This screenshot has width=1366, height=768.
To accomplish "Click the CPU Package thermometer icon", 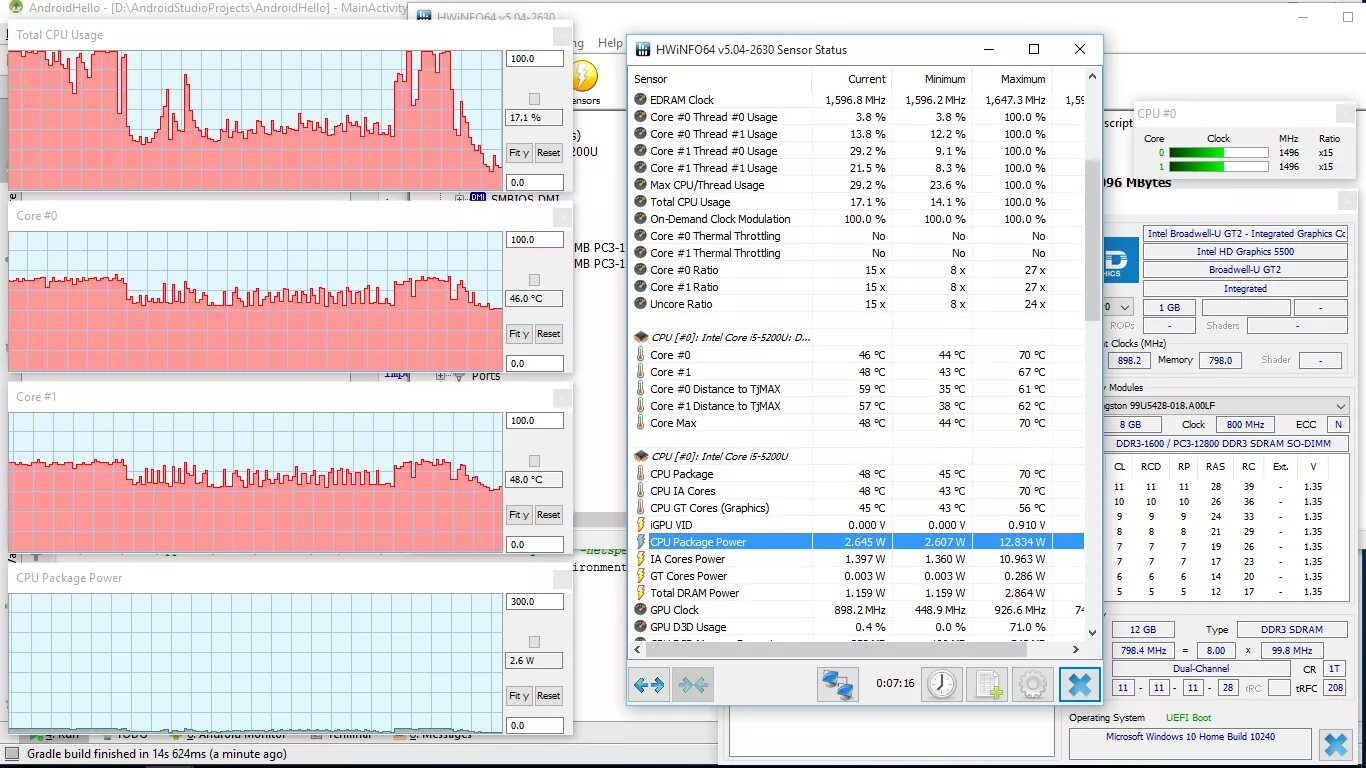I will point(641,474).
